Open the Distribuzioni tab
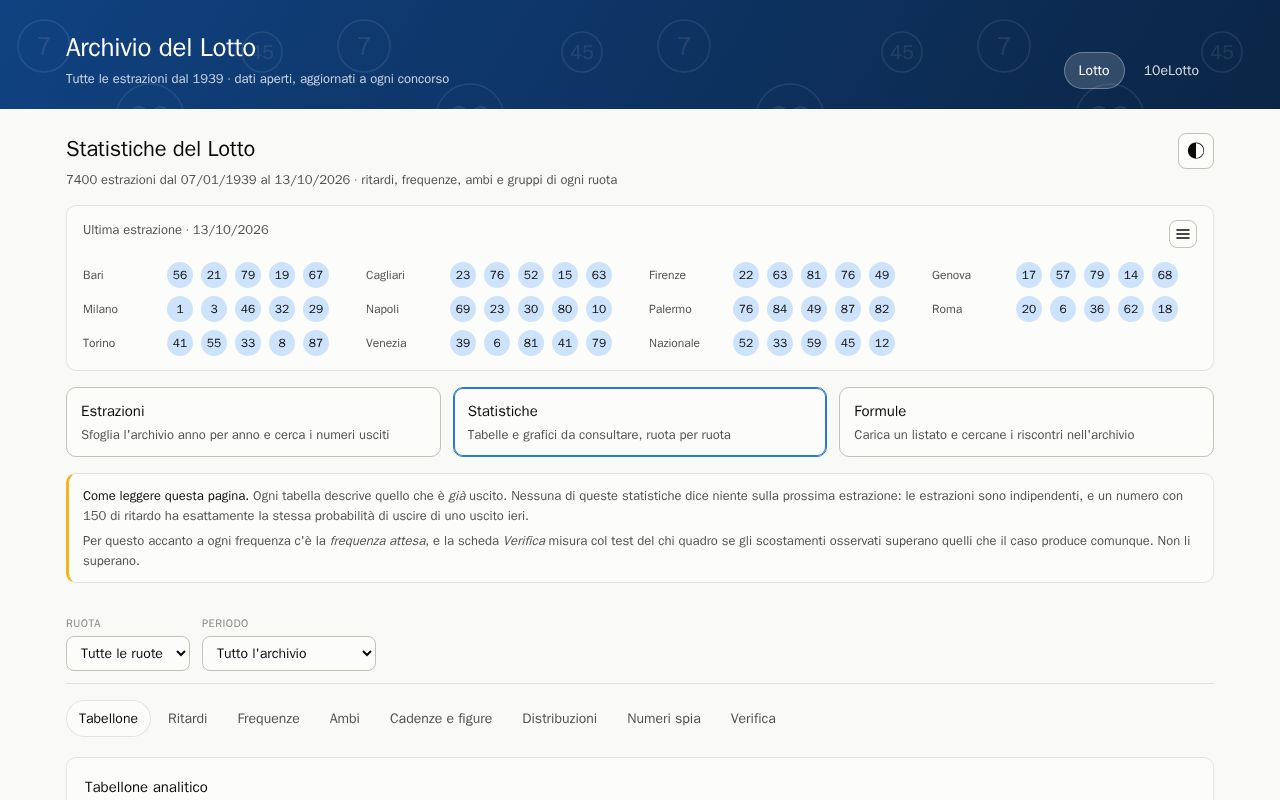Image resolution: width=1280 pixels, height=800 pixels. pos(559,718)
